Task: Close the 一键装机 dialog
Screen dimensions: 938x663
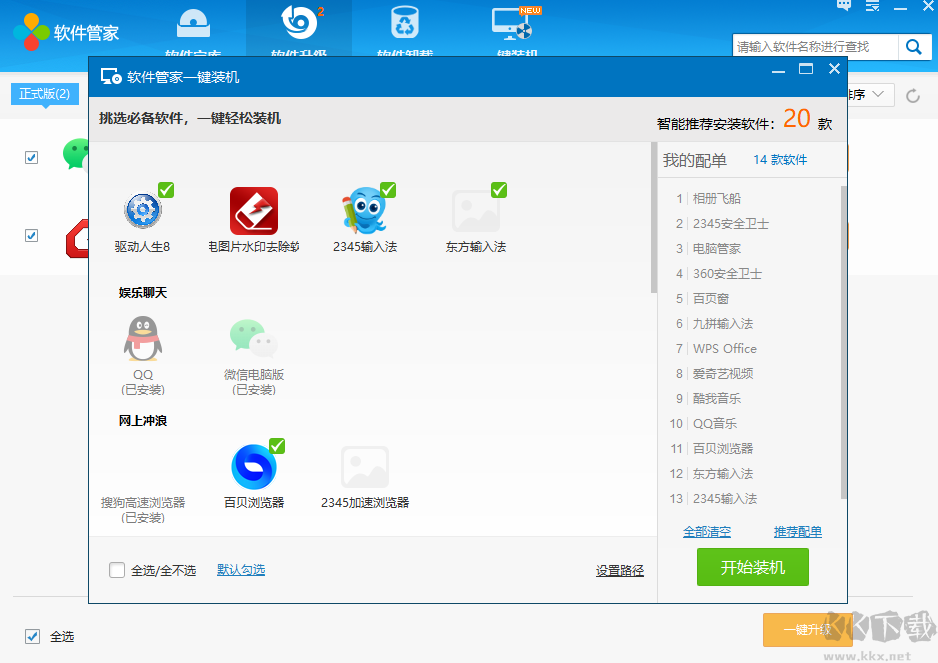Action: click(x=835, y=69)
